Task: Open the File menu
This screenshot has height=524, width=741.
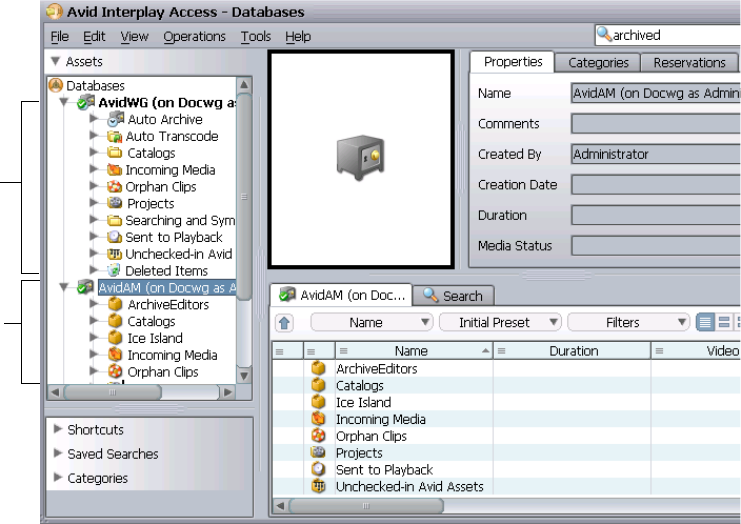Action: (x=60, y=36)
